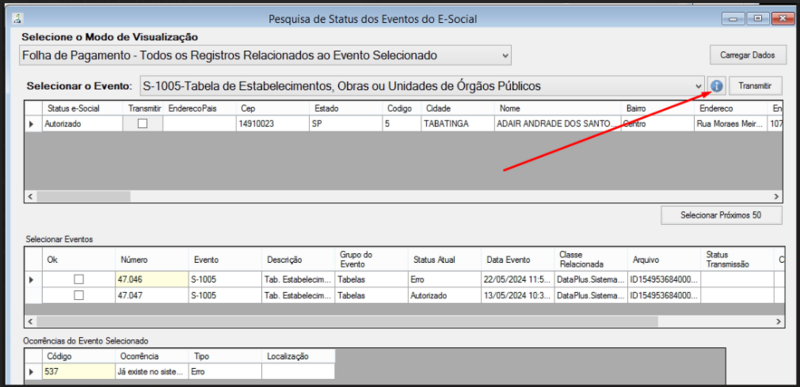
Task: Click the events grid horizontal scrollbar thumb
Action: coord(347,321)
